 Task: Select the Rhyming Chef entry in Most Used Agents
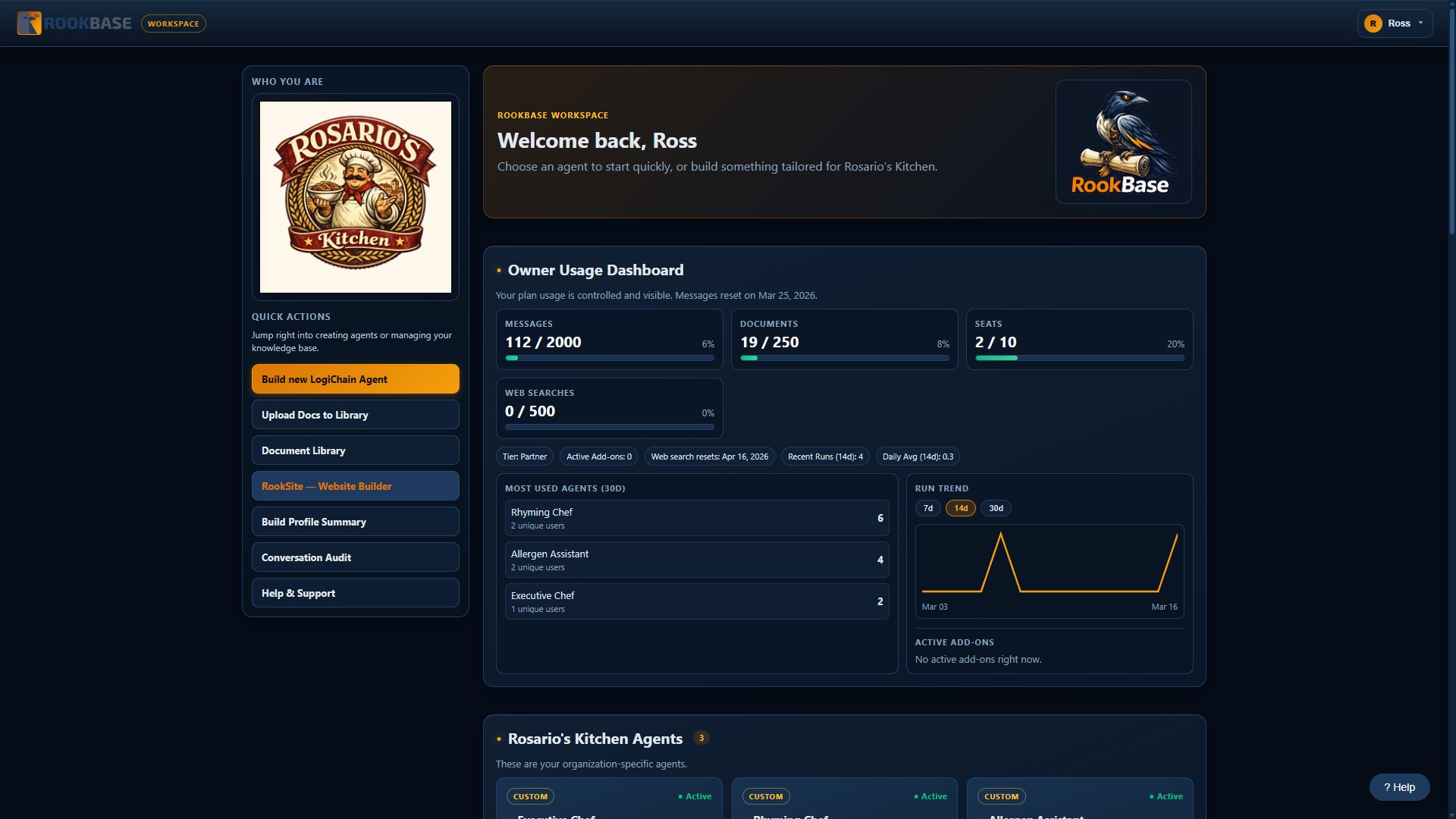point(696,518)
